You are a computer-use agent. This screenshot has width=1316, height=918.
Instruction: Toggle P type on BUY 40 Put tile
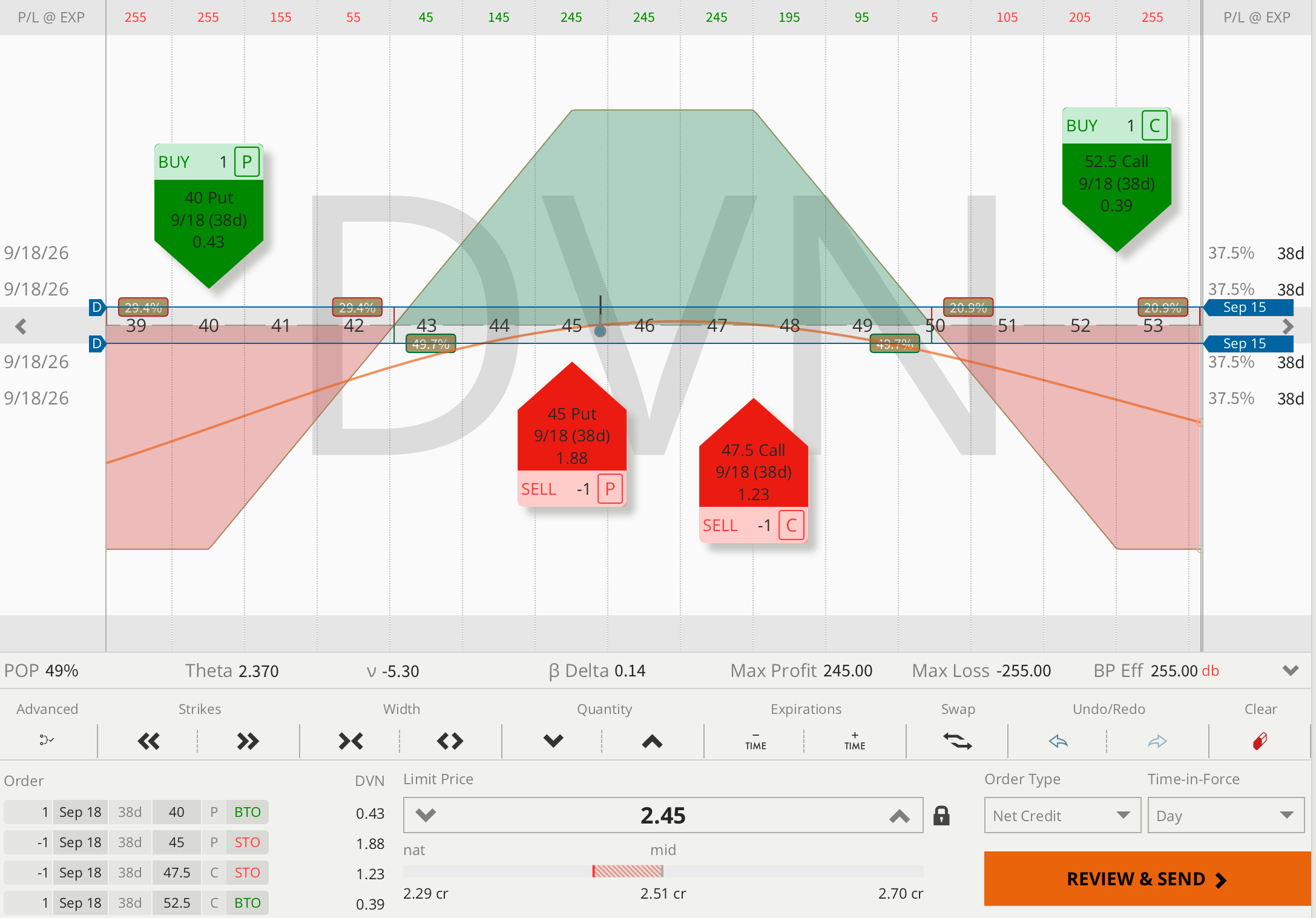click(247, 162)
